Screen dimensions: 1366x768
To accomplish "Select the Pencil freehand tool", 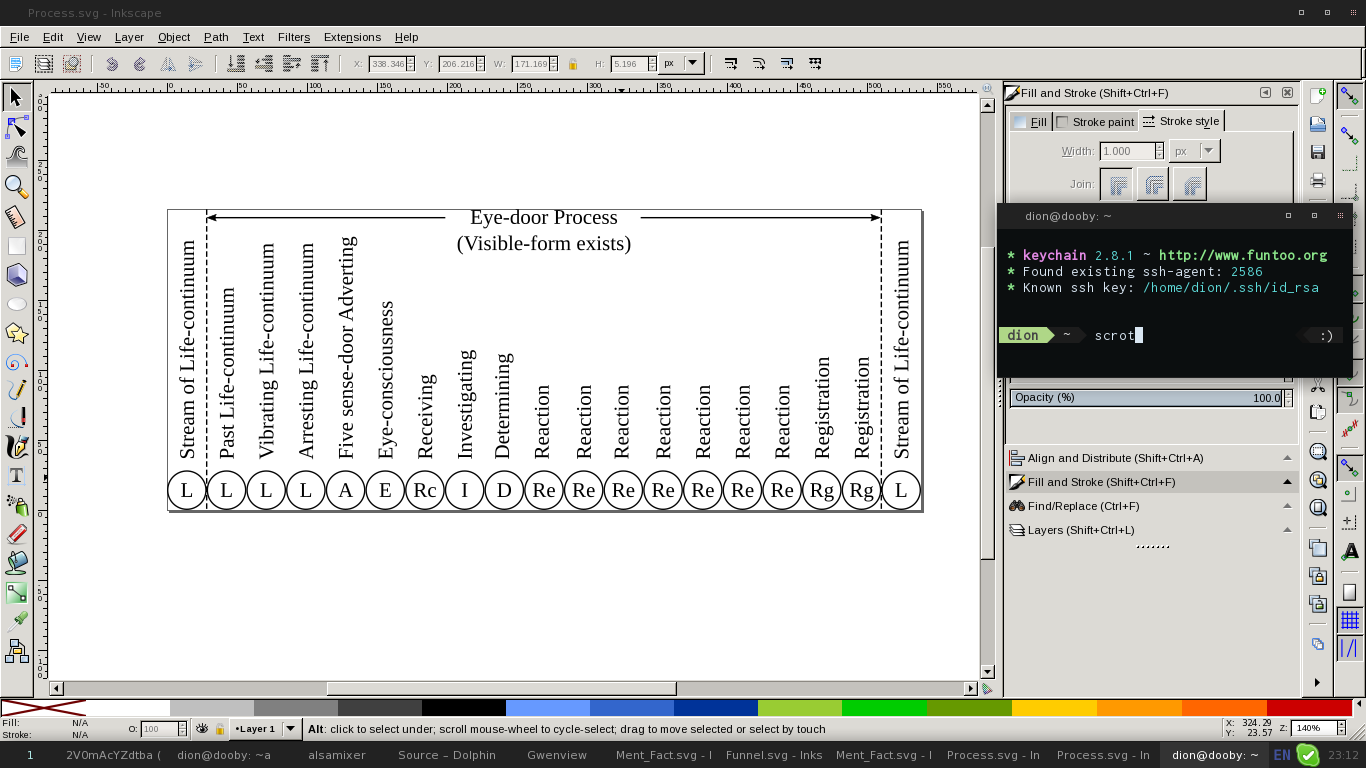I will click(x=16, y=390).
